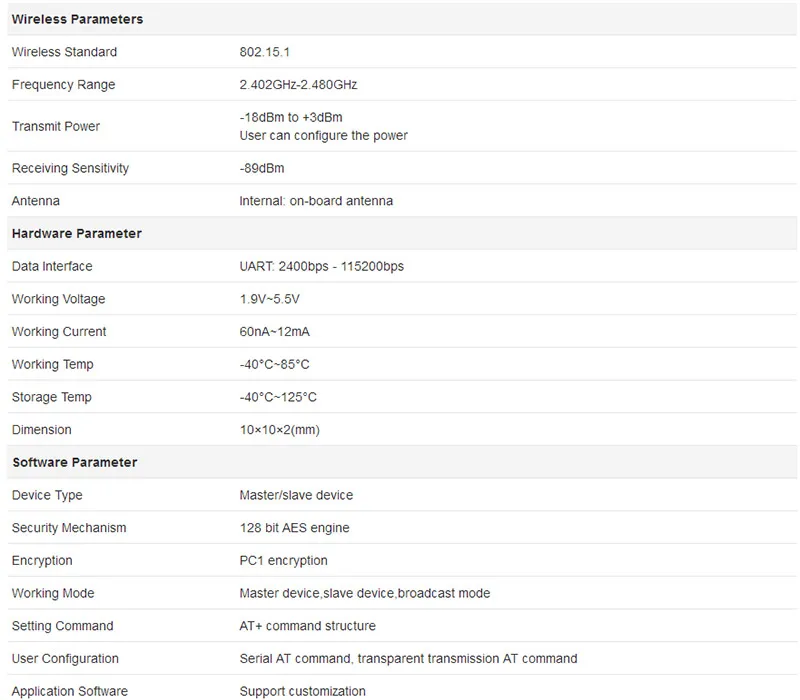Click the Receiving Sensitivity -89dBm value

point(262,168)
